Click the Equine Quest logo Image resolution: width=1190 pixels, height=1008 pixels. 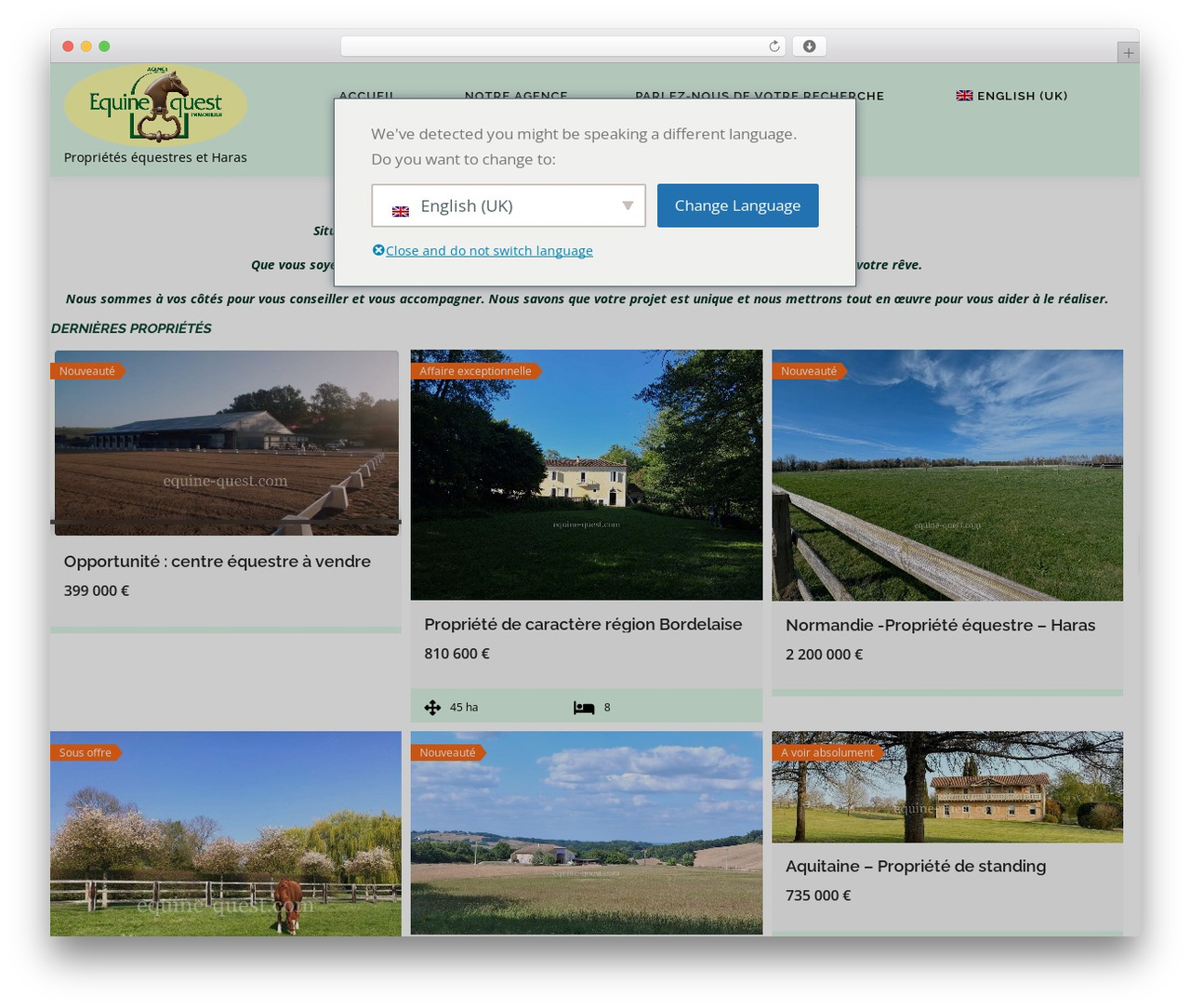[155, 104]
